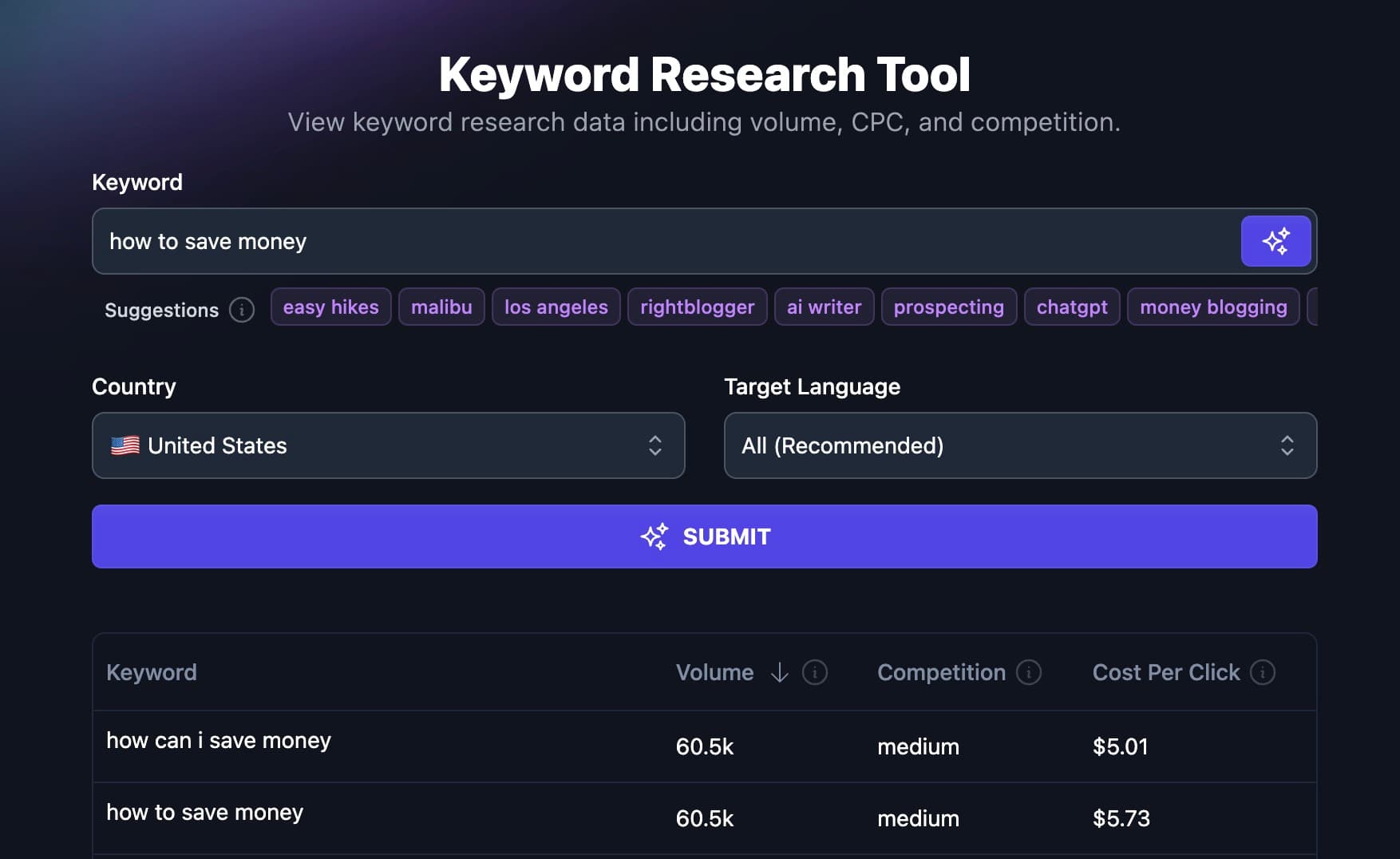Click the chevron on the Country selector
Viewport: 1400px width, 859px height.
tap(655, 445)
